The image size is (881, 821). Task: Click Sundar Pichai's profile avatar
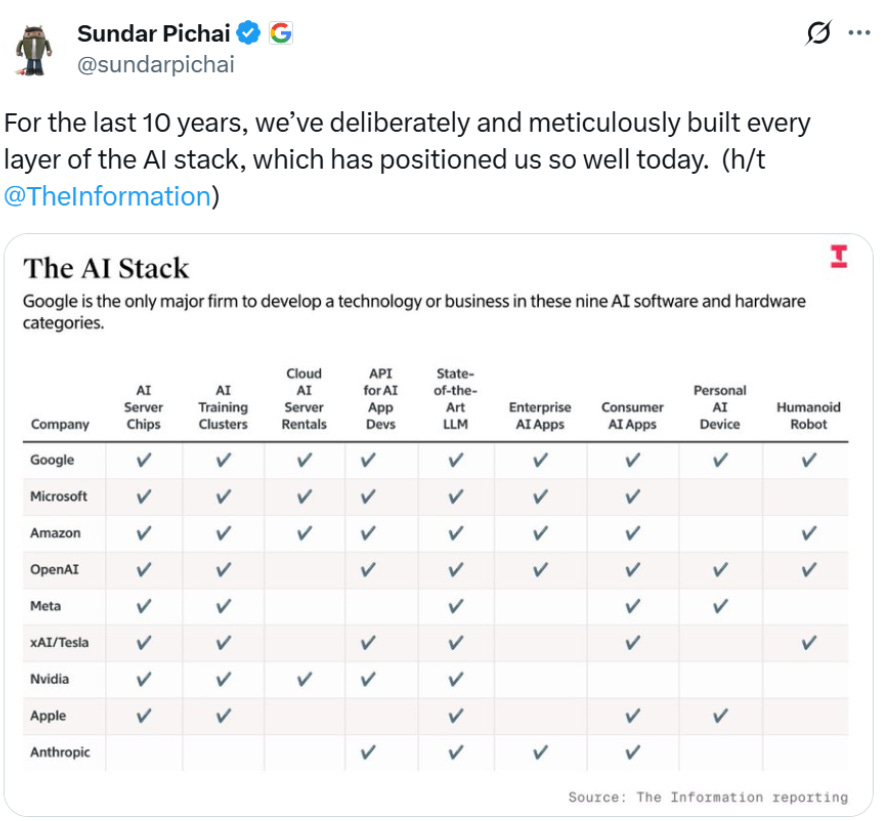coord(34,50)
